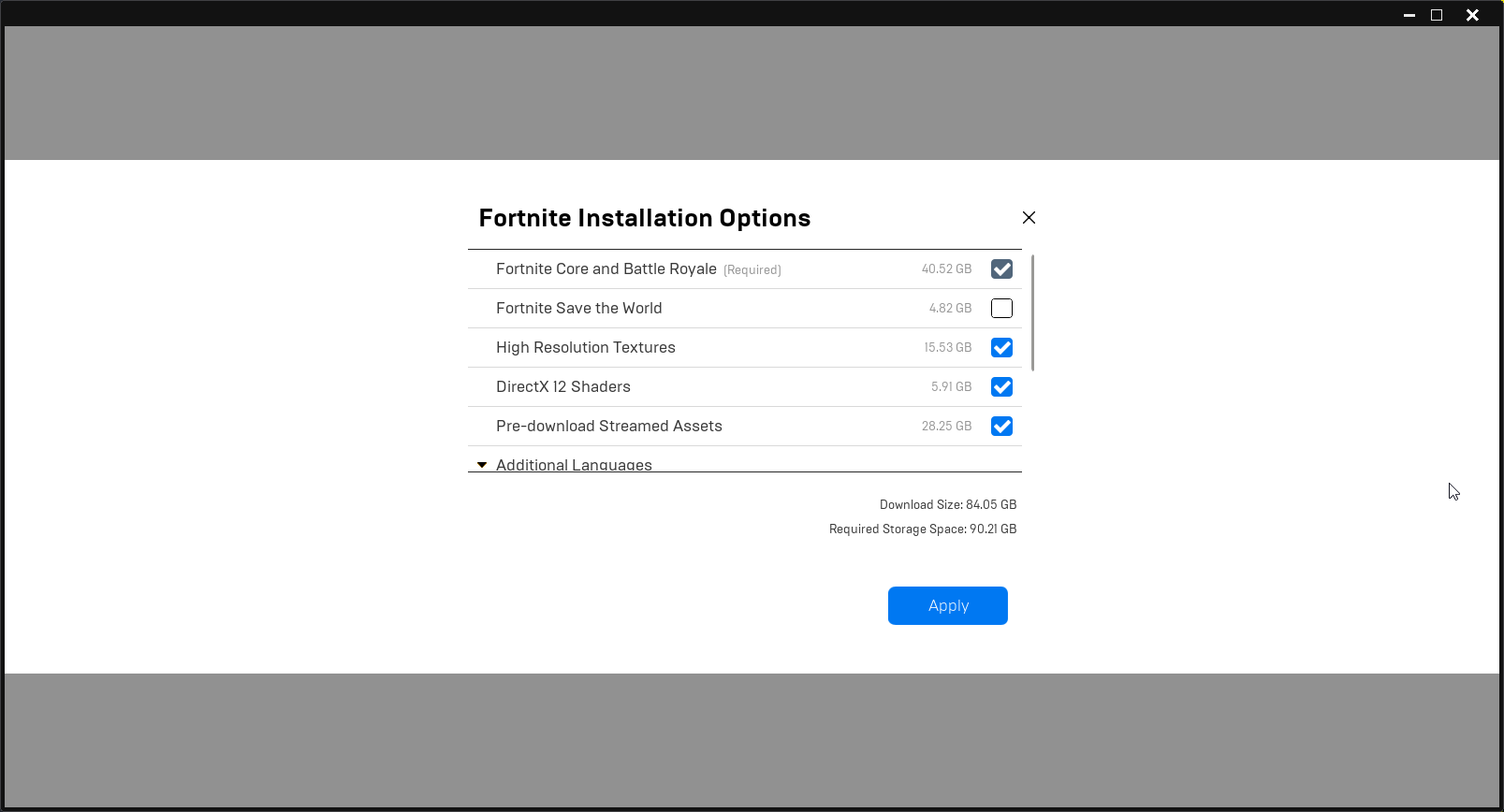Select the Pre-download Streamed Assets label
Viewport: 1504px width, 812px height.
(609, 427)
